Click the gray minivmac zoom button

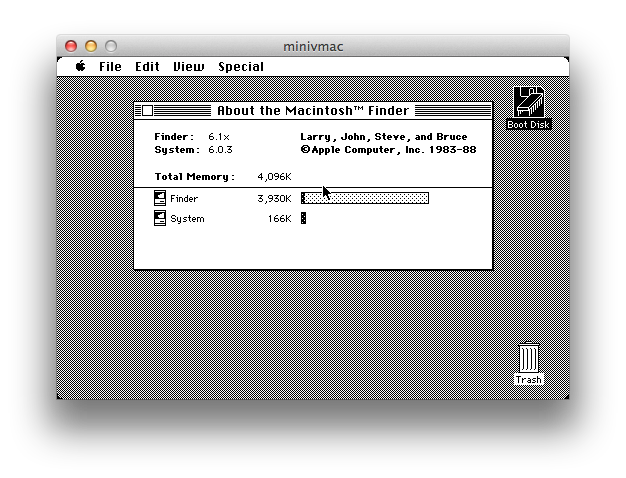click(x=111, y=46)
